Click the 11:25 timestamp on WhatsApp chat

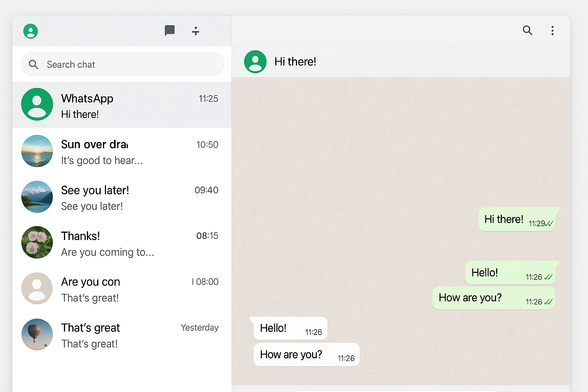[208, 99]
